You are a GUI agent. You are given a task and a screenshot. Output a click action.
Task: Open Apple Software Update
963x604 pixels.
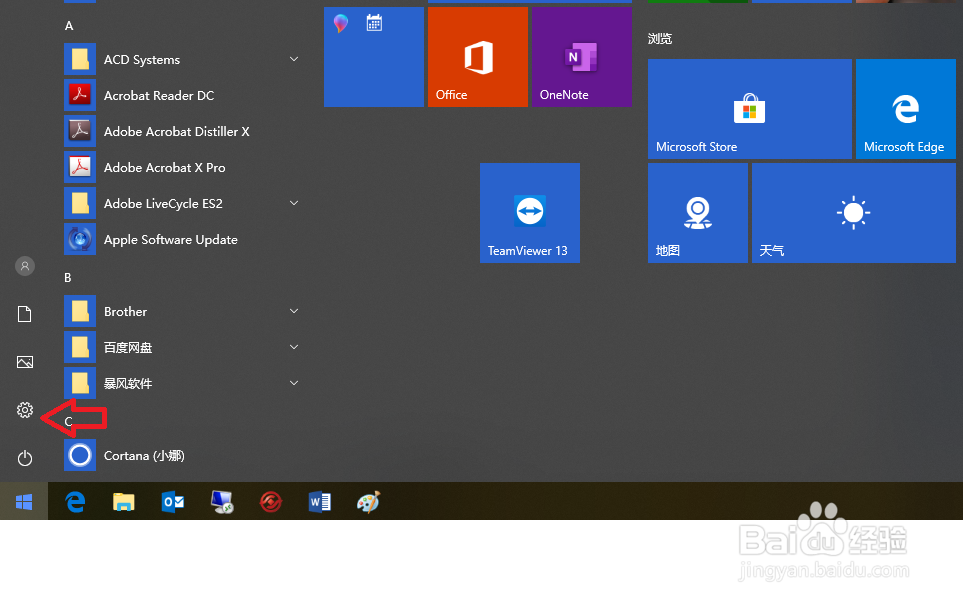[x=184, y=240]
